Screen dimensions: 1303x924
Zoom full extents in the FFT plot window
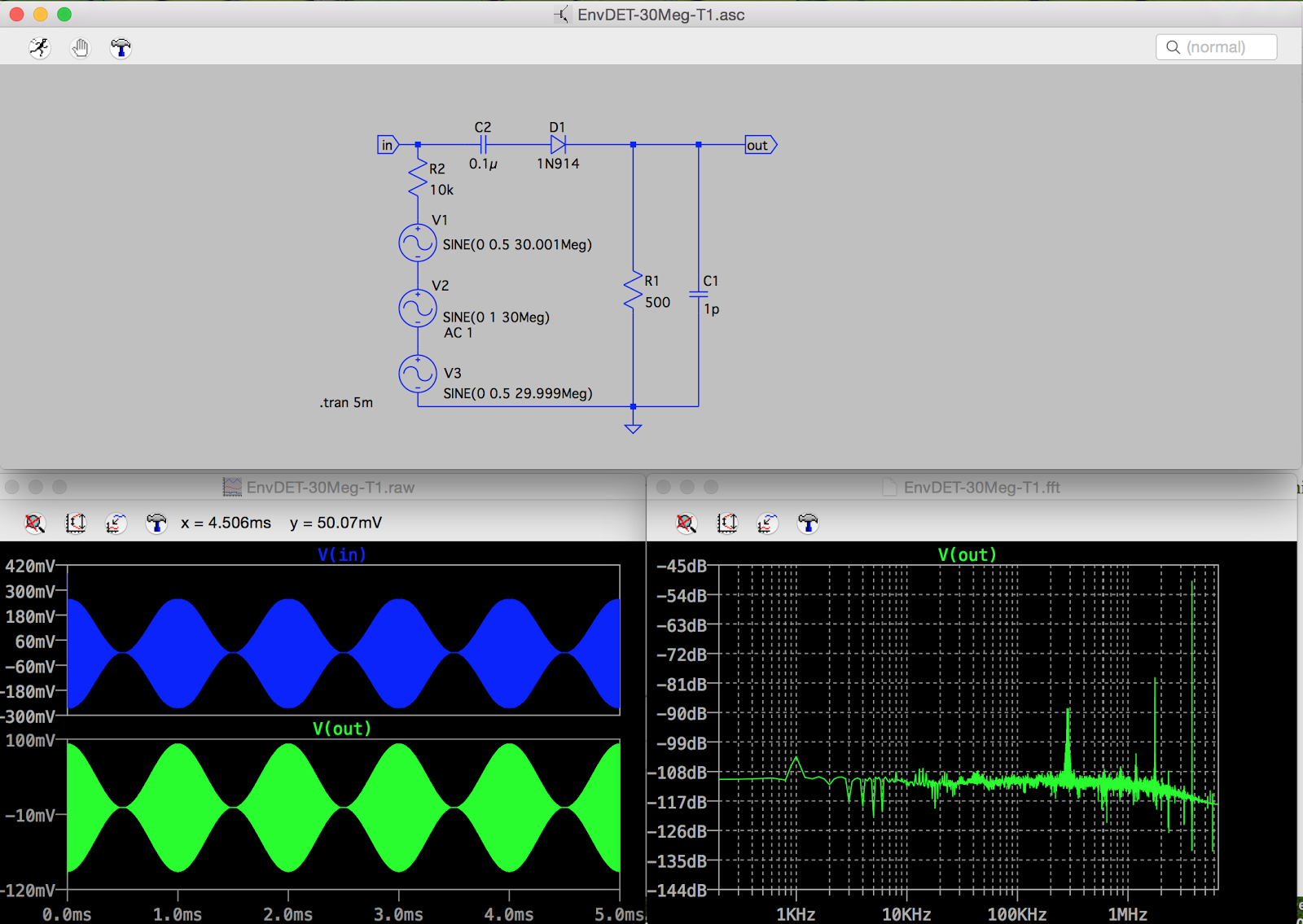[687, 523]
